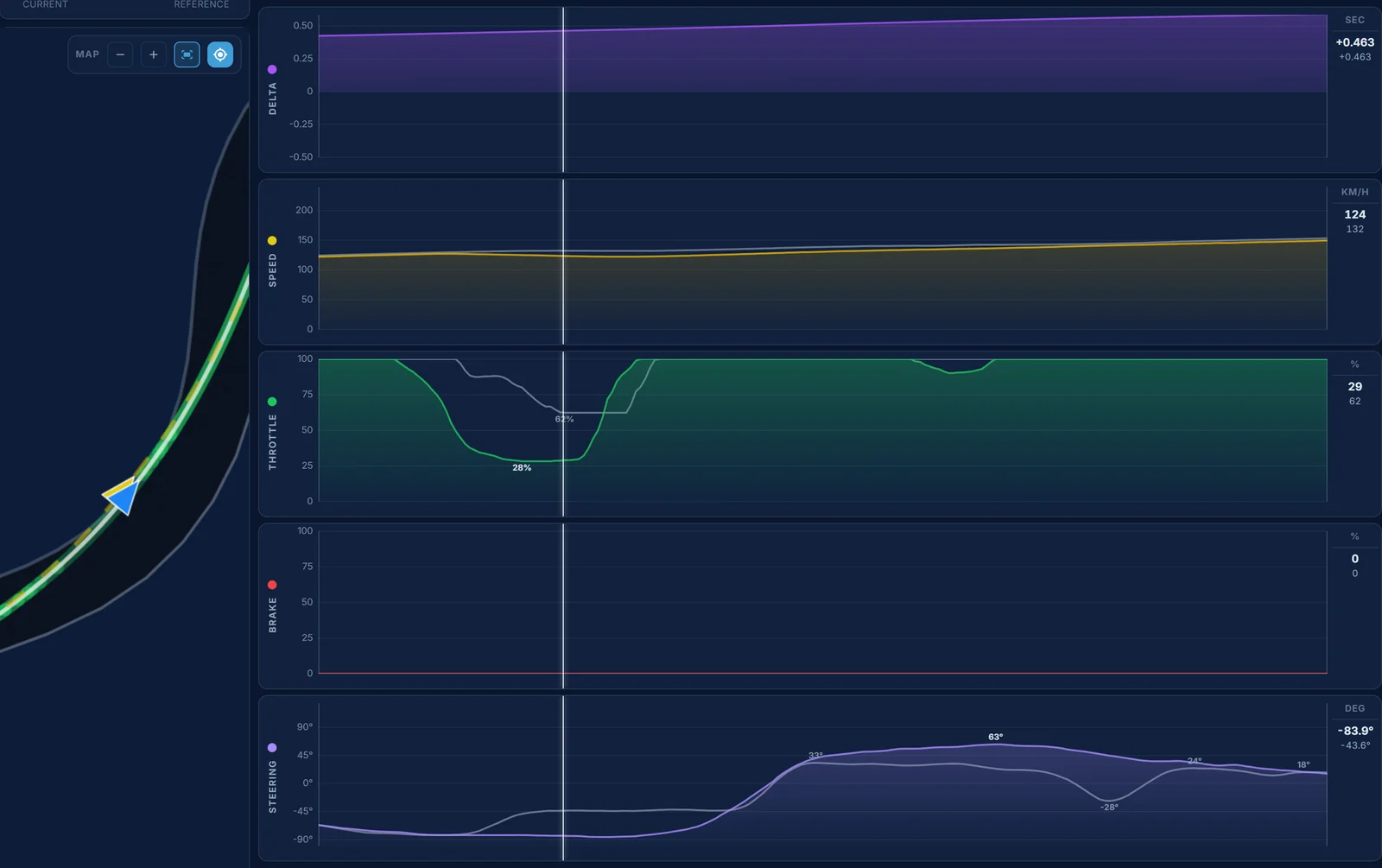
Task: Click the THROTTLE axis label
Action: [273, 441]
